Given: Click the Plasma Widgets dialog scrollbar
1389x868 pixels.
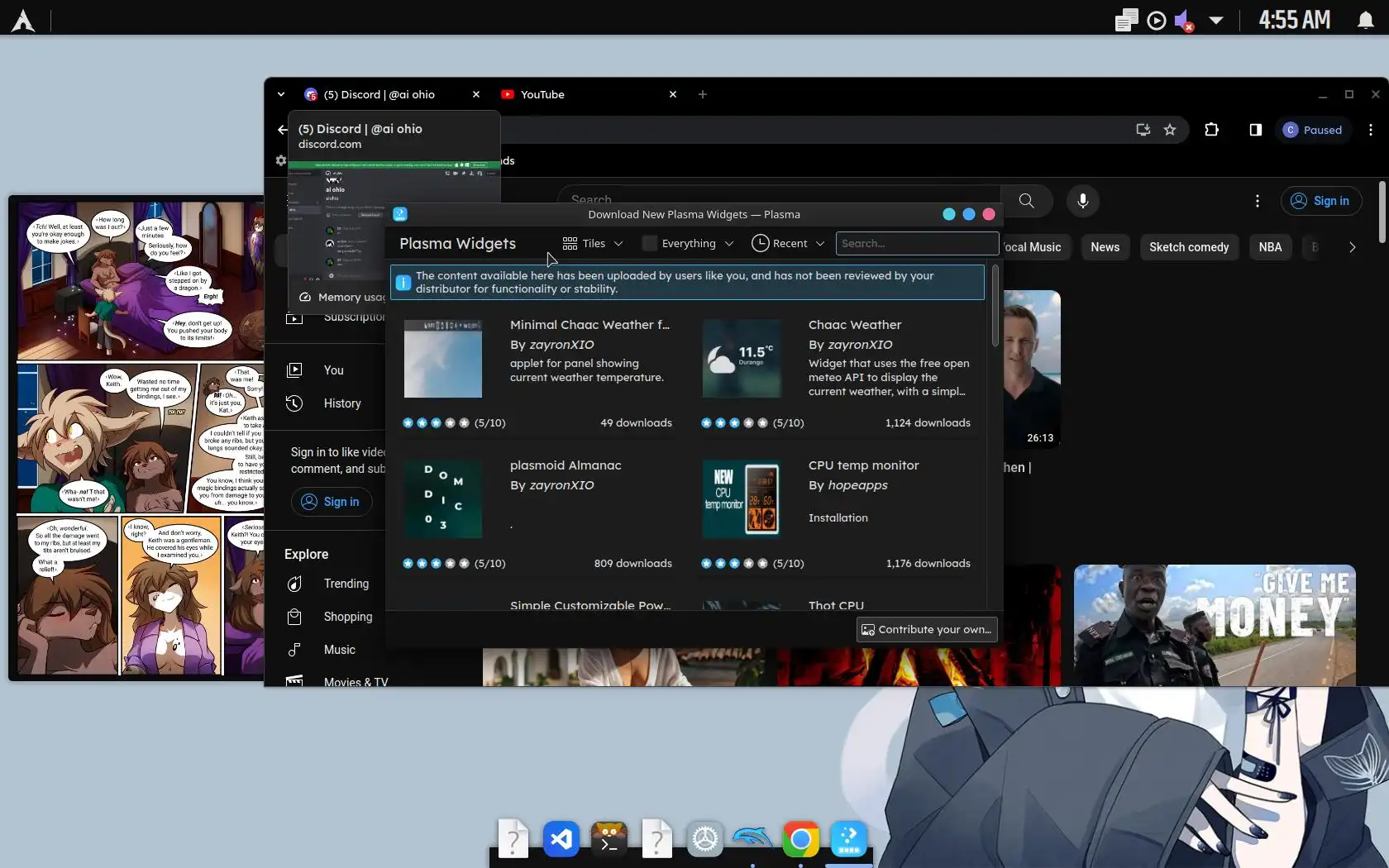Looking at the screenshot, I should click(995, 306).
